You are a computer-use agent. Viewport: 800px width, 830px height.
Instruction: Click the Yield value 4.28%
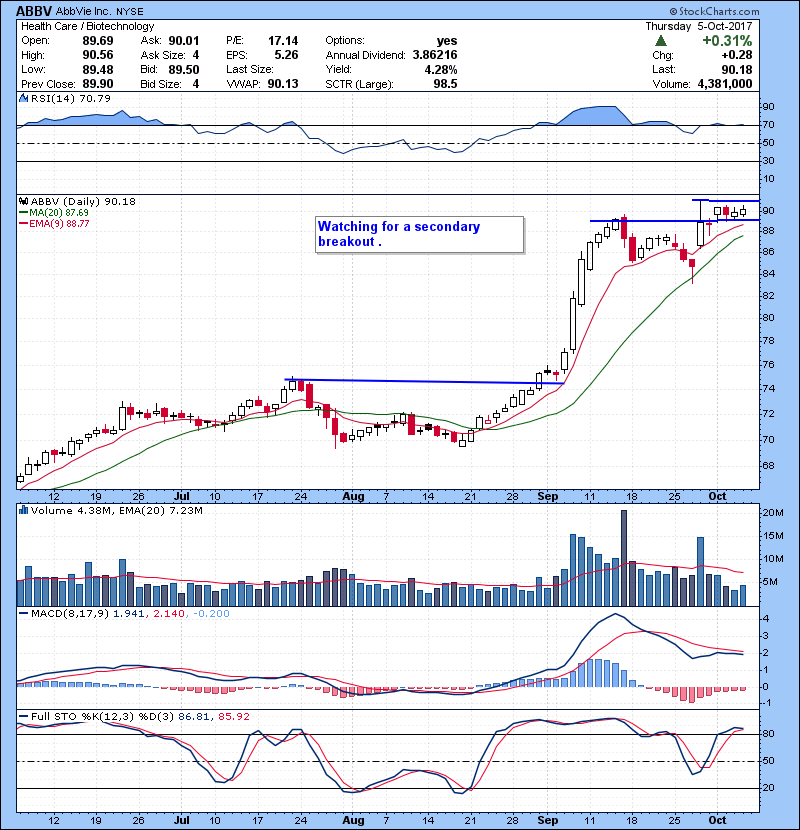coord(441,69)
